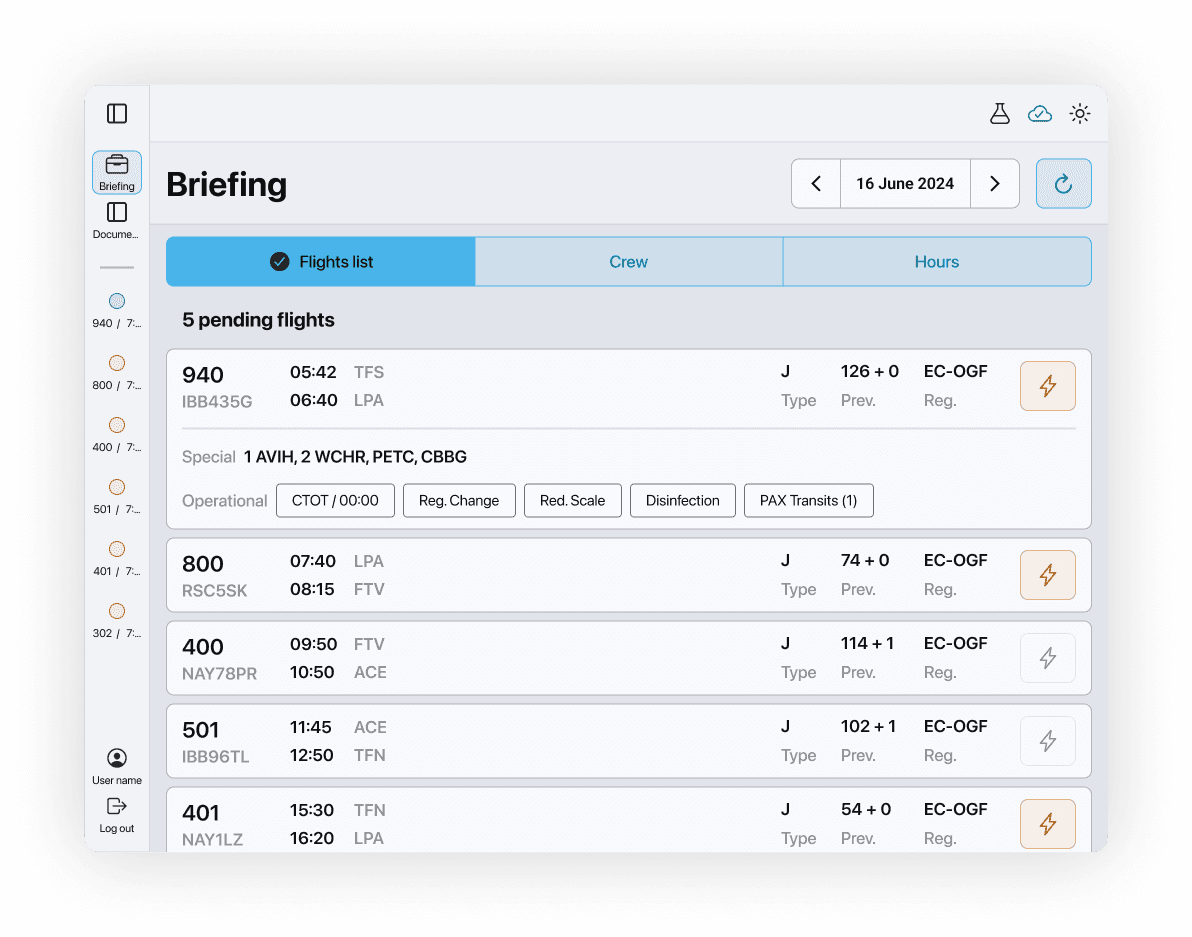Click lightning icon for flight 800
The width and height of the screenshot is (1192, 937).
1048,575
